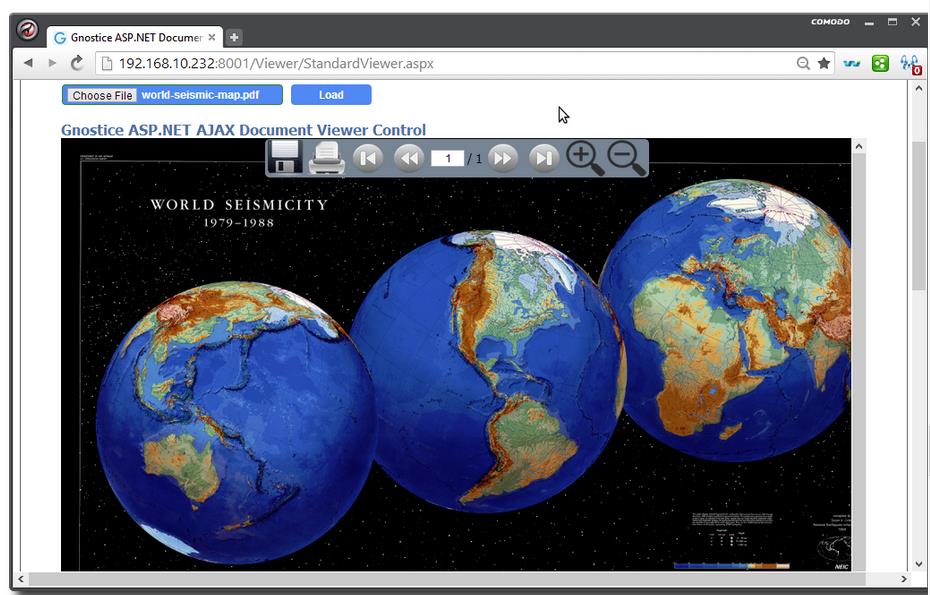
Task: Click the page number input field
Action: pos(447,158)
